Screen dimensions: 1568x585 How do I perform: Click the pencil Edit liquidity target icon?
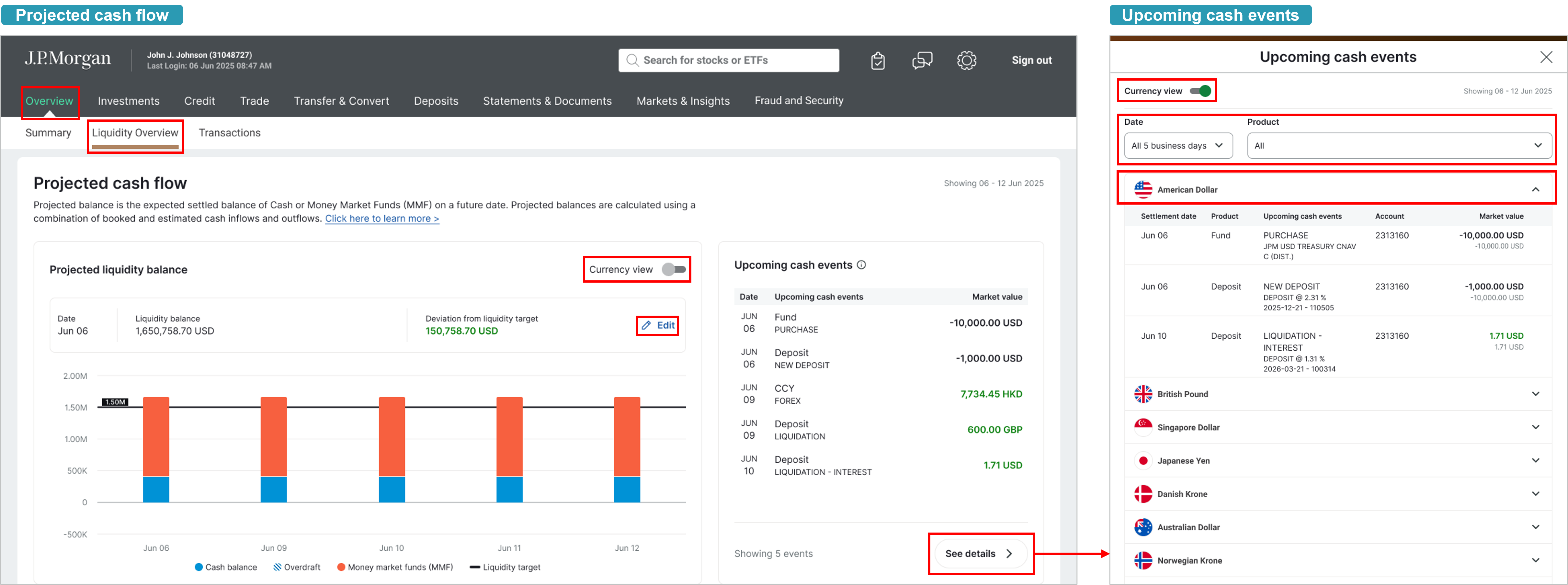pos(646,325)
